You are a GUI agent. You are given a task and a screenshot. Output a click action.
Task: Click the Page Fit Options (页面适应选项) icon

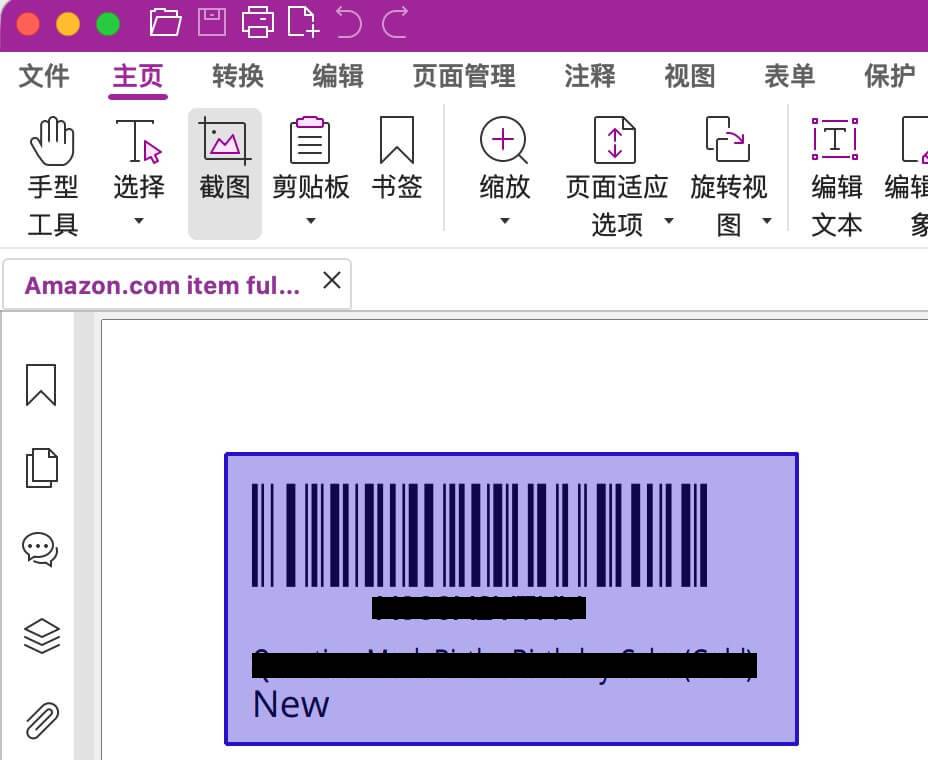pos(615,141)
